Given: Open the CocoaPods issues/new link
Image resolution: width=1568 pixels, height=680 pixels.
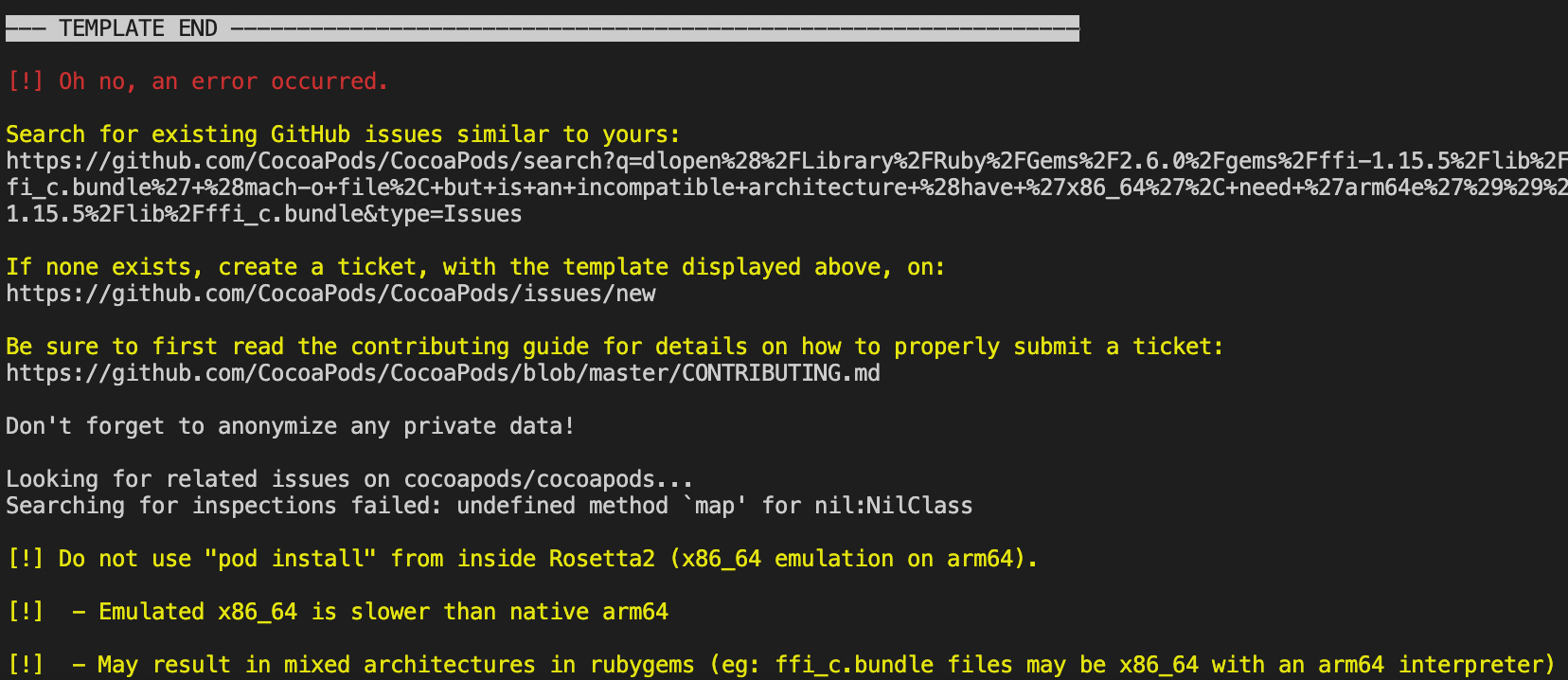Looking at the screenshot, I should 330,294.
